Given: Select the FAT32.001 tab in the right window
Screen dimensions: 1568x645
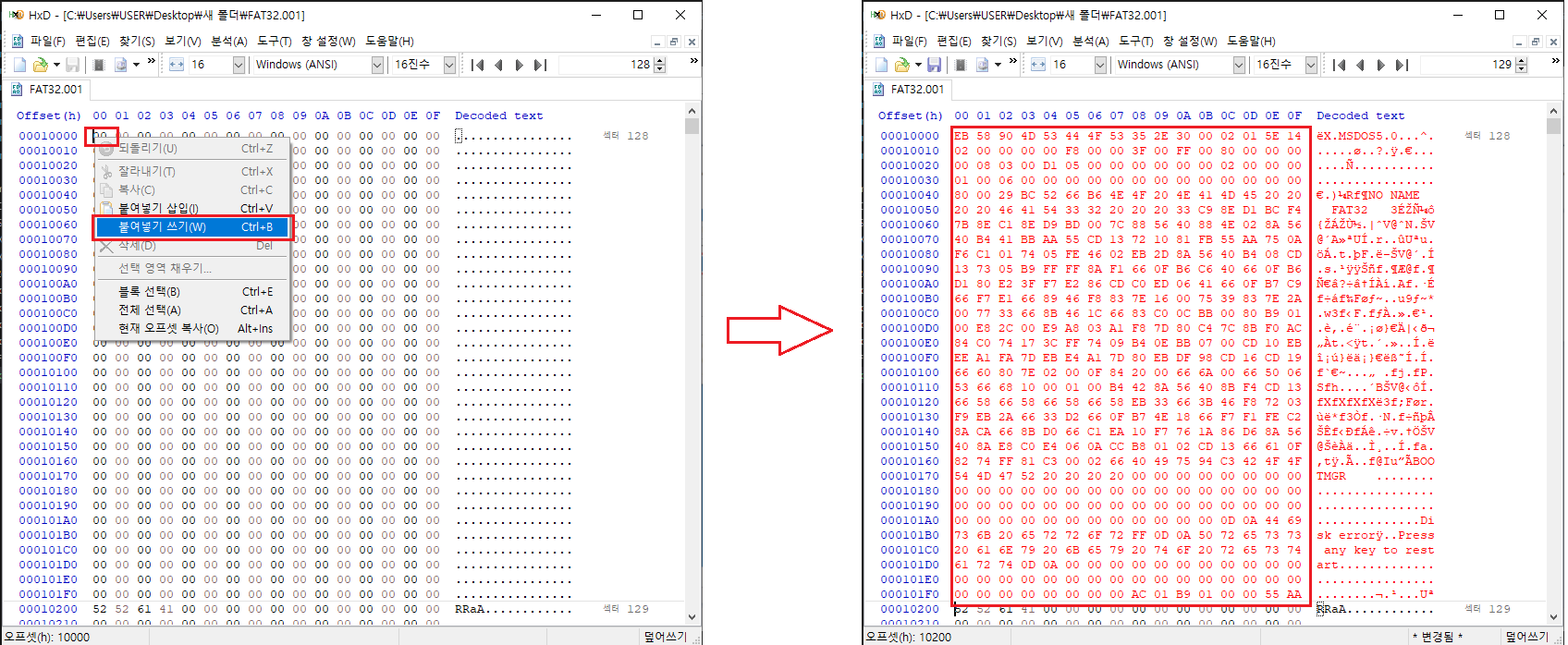Looking at the screenshot, I should tap(910, 90).
